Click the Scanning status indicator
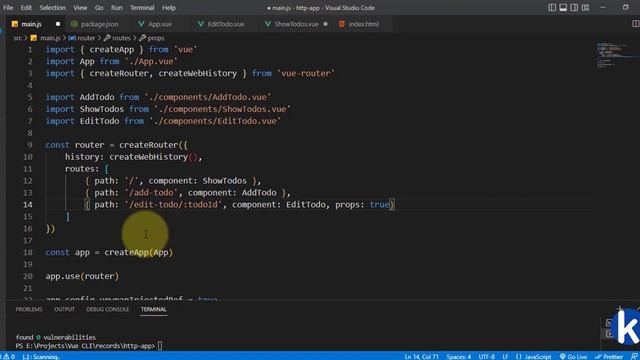This screenshot has width=640, height=360. coord(41,356)
